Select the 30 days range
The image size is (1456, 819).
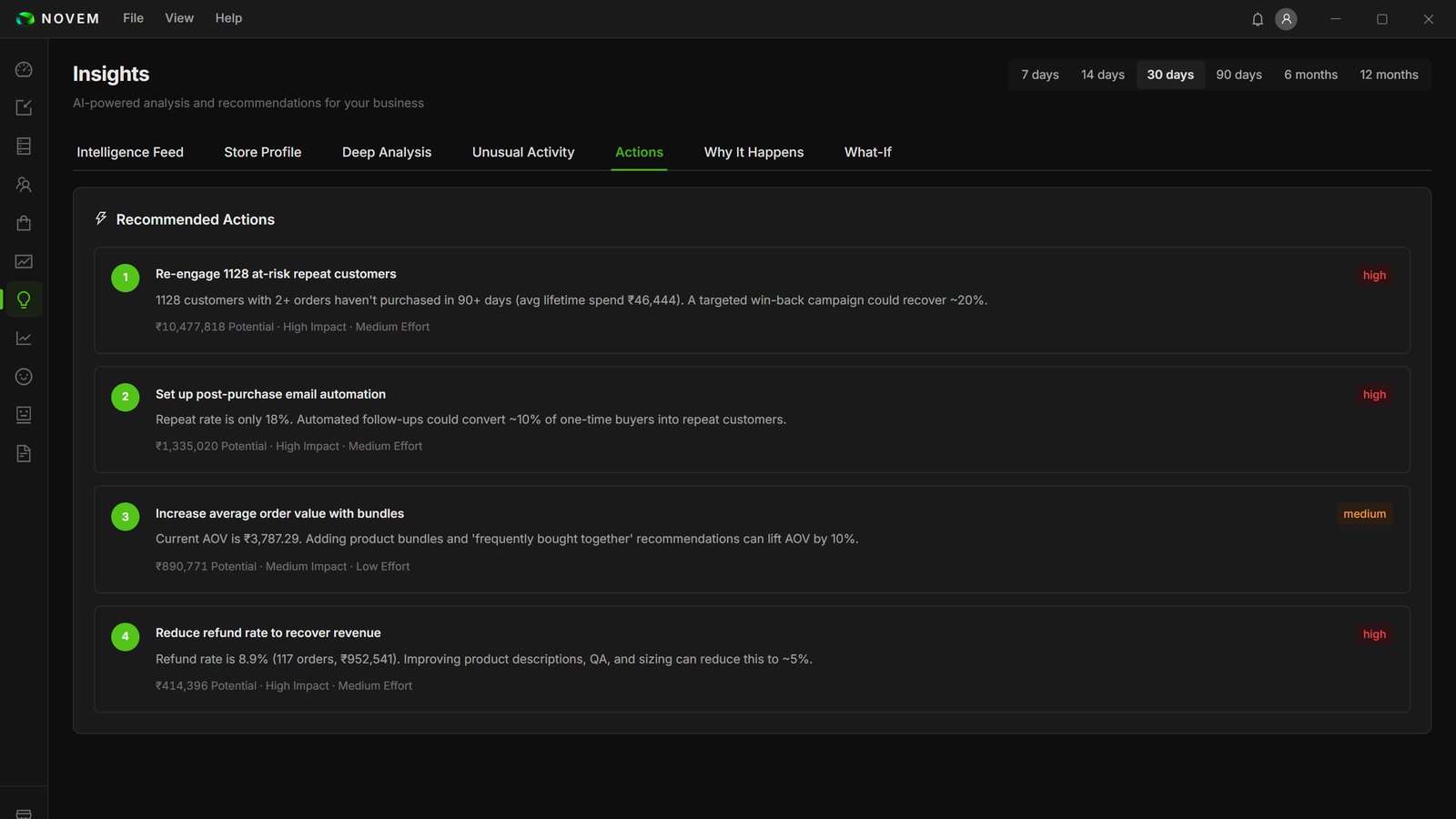(1170, 75)
